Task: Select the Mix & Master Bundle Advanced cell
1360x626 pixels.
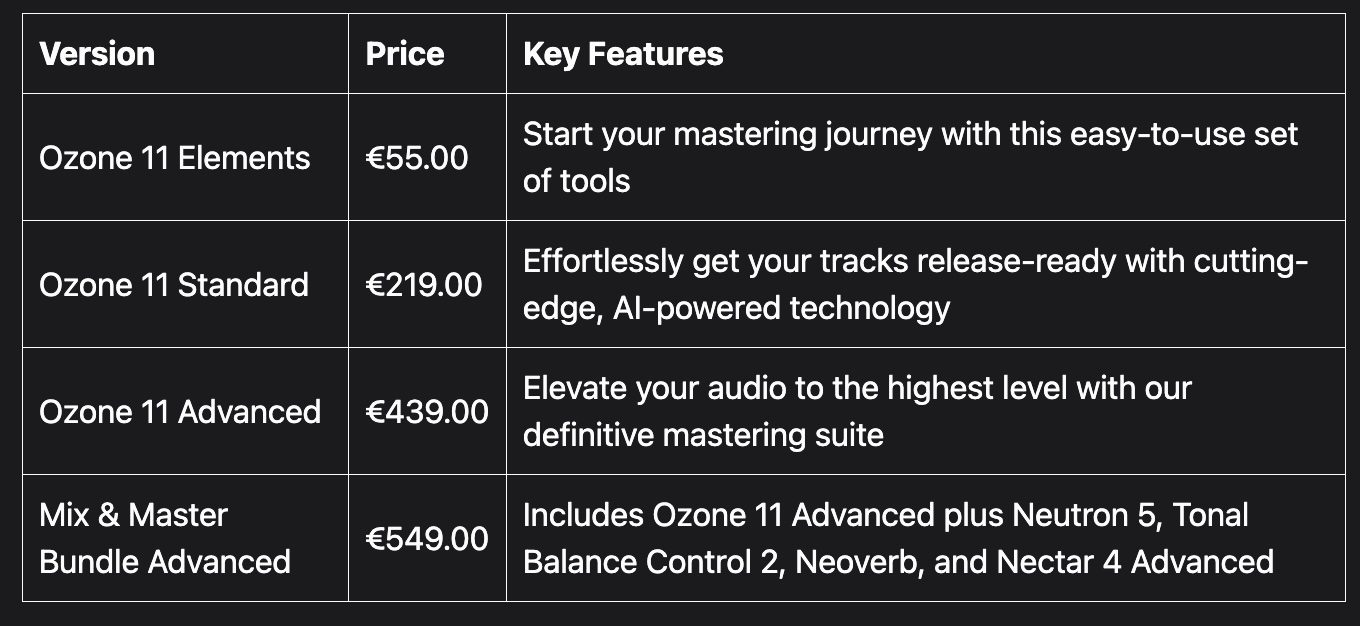Action: [165, 538]
